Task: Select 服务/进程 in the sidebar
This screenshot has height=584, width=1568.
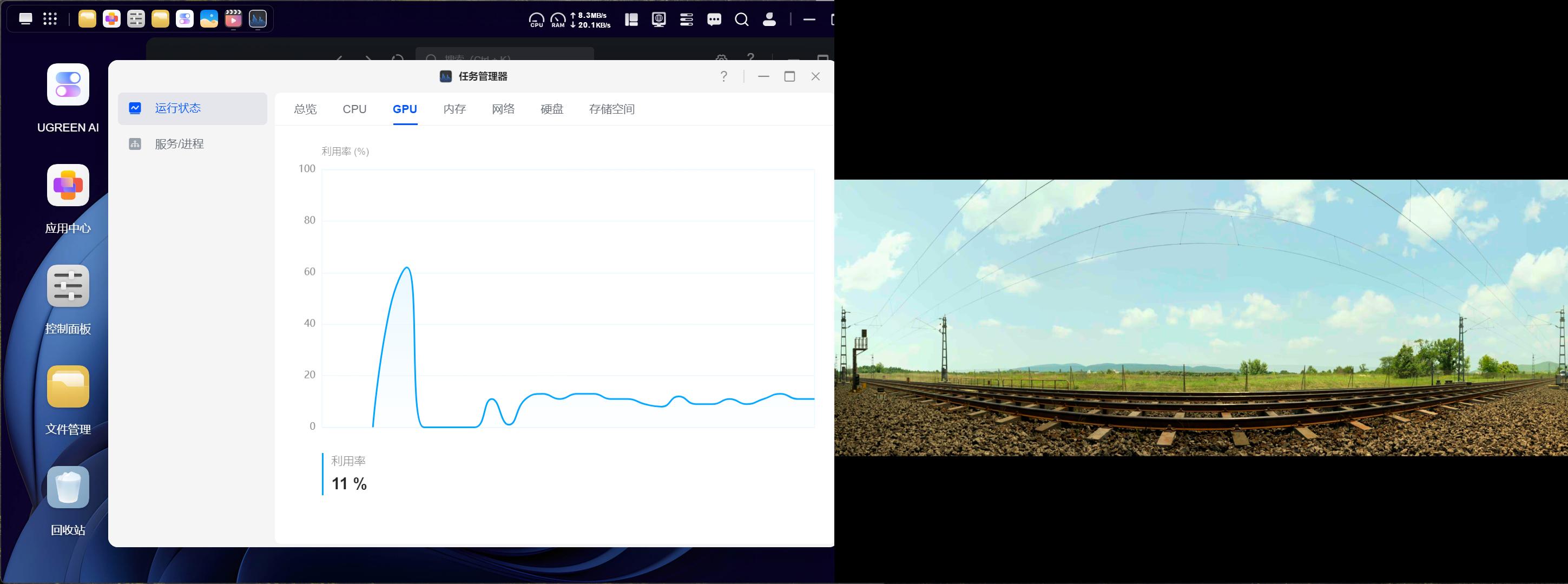Action: pyautogui.click(x=193, y=145)
